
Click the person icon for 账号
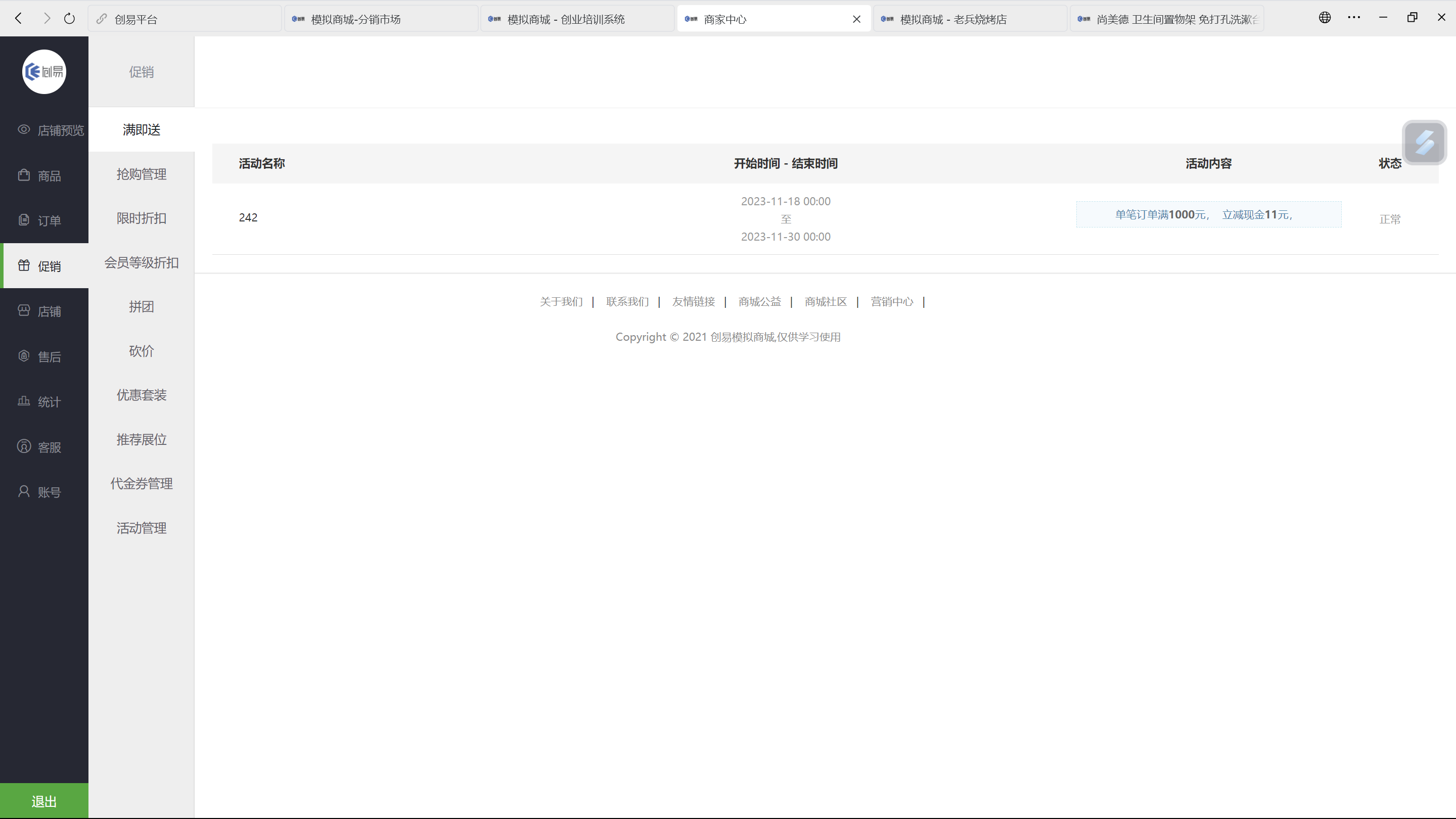point(24,492)
